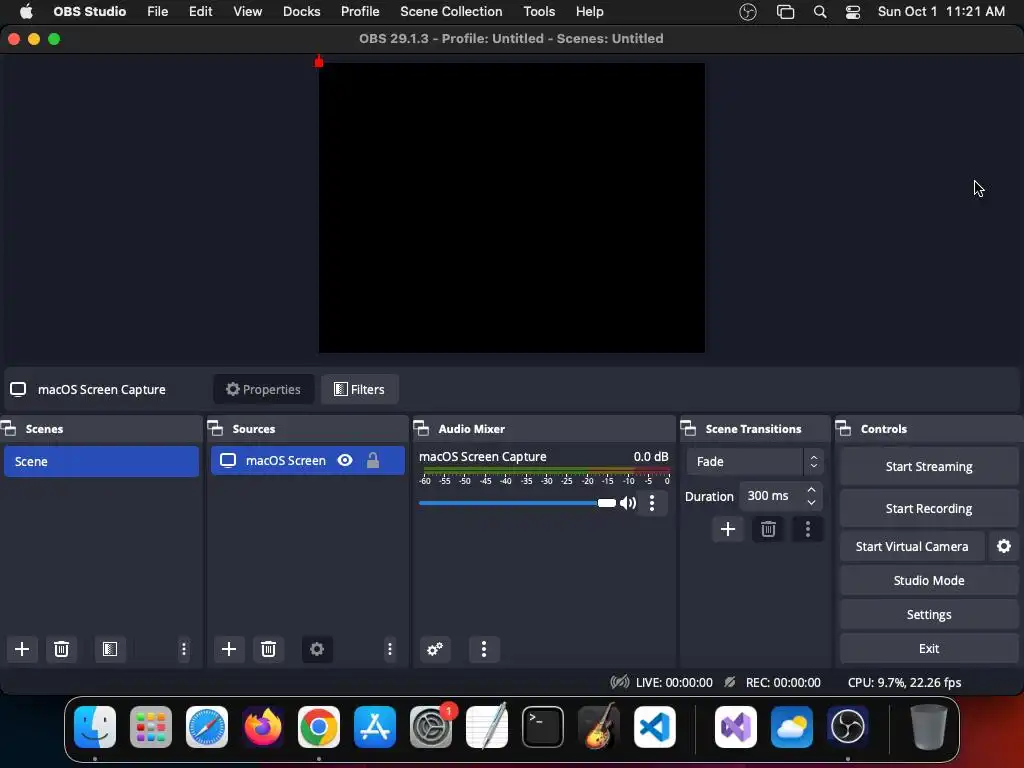Undock the Audio Mixer panel icon
The image size is (1024, 768).
pos(422,428)
